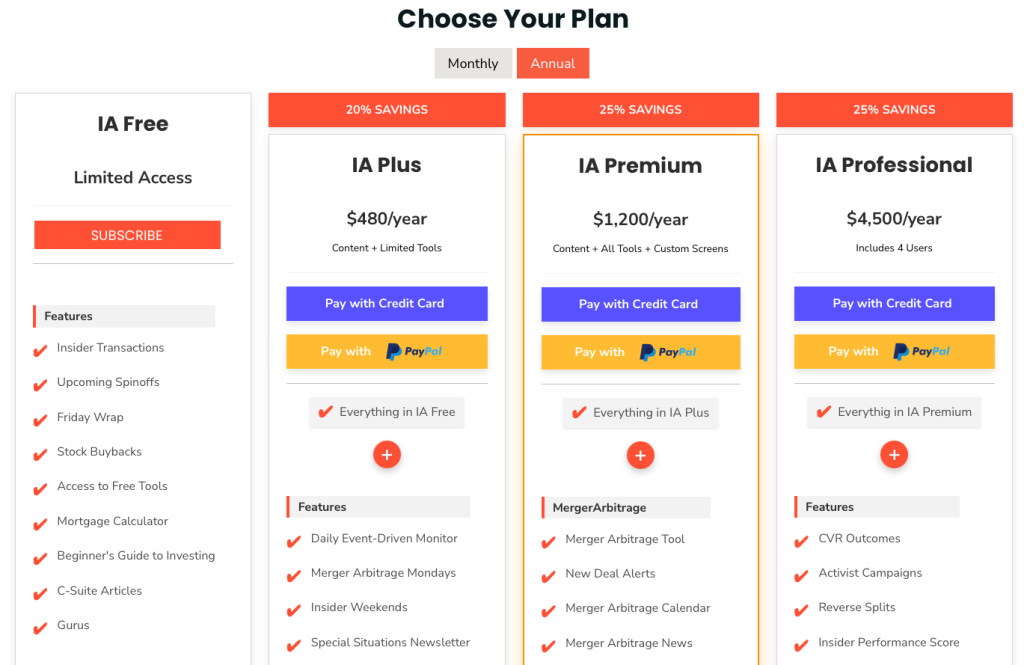Click the checkmark beside Merger Arbitrage Tool

(x=549, y=539)
